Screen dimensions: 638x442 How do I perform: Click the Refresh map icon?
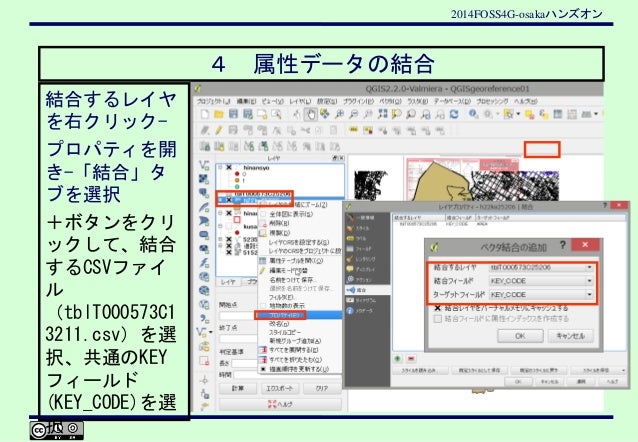tap(454, 114)
